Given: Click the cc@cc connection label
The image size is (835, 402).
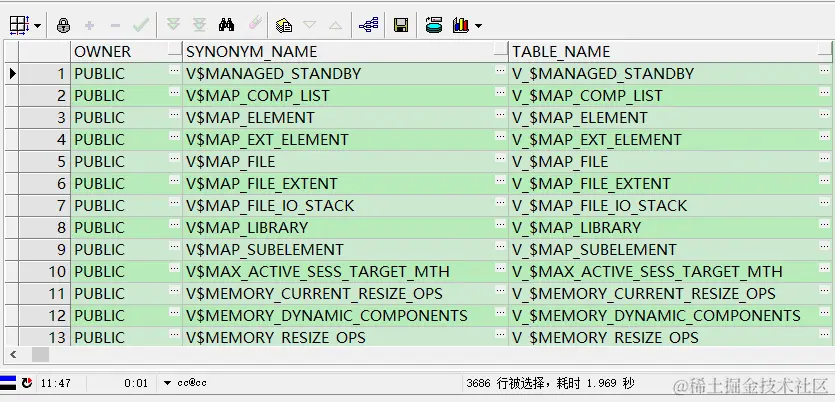Looking at the screenshot, I should point(192,383).
